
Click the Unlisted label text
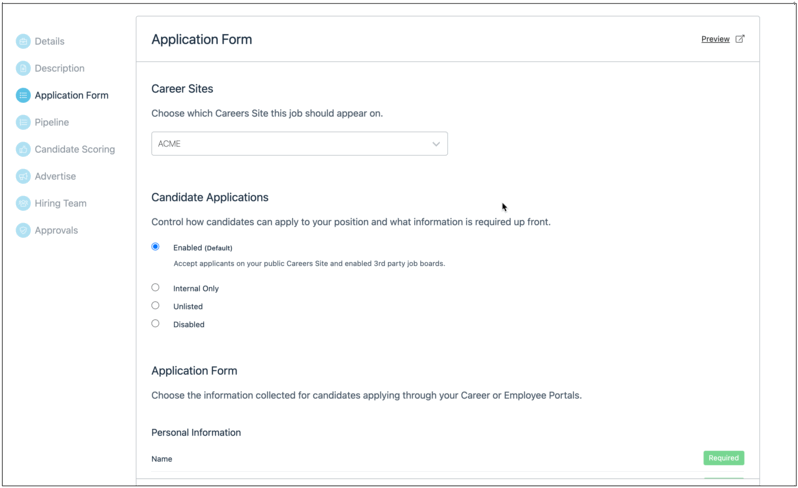pyautogui.click(x=188, y=306)
